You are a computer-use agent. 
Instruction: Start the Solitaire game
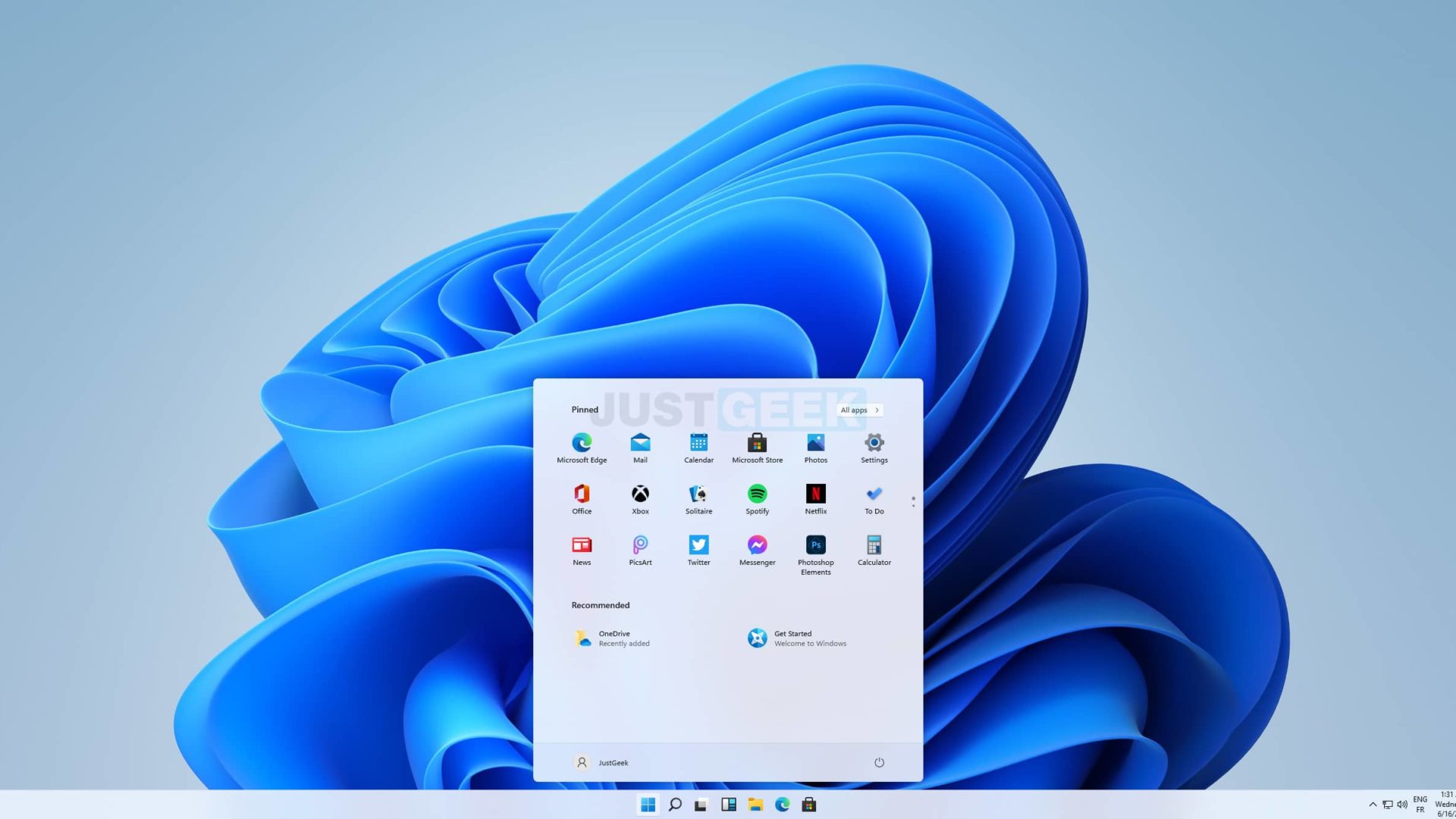pos(698,500)
